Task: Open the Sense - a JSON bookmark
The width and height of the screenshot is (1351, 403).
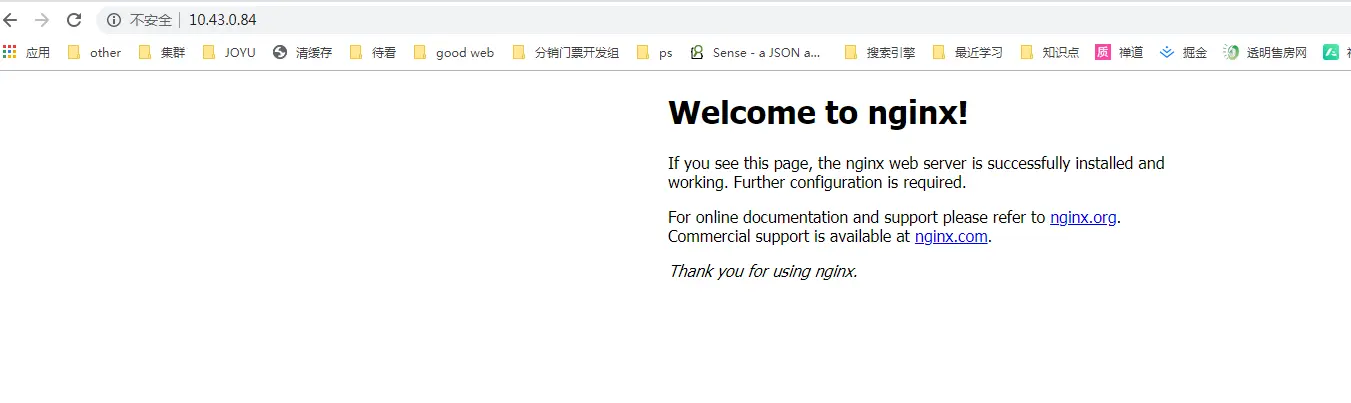Action: 757,53
